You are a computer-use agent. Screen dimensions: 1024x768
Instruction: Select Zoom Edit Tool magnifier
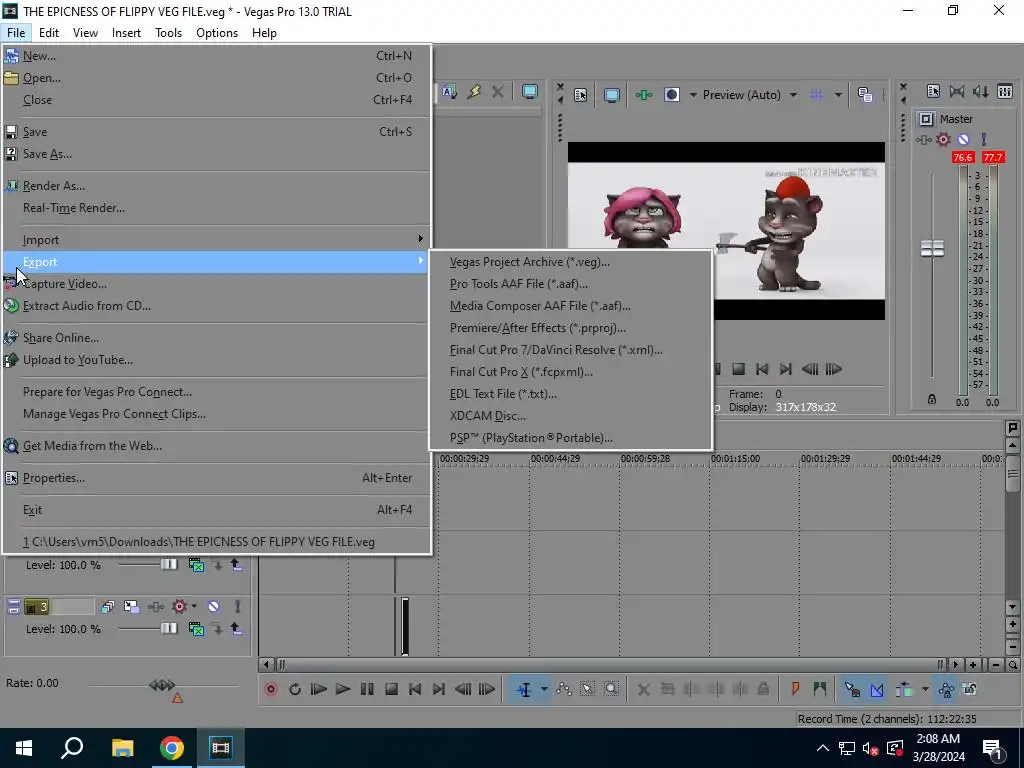[611, 689]
